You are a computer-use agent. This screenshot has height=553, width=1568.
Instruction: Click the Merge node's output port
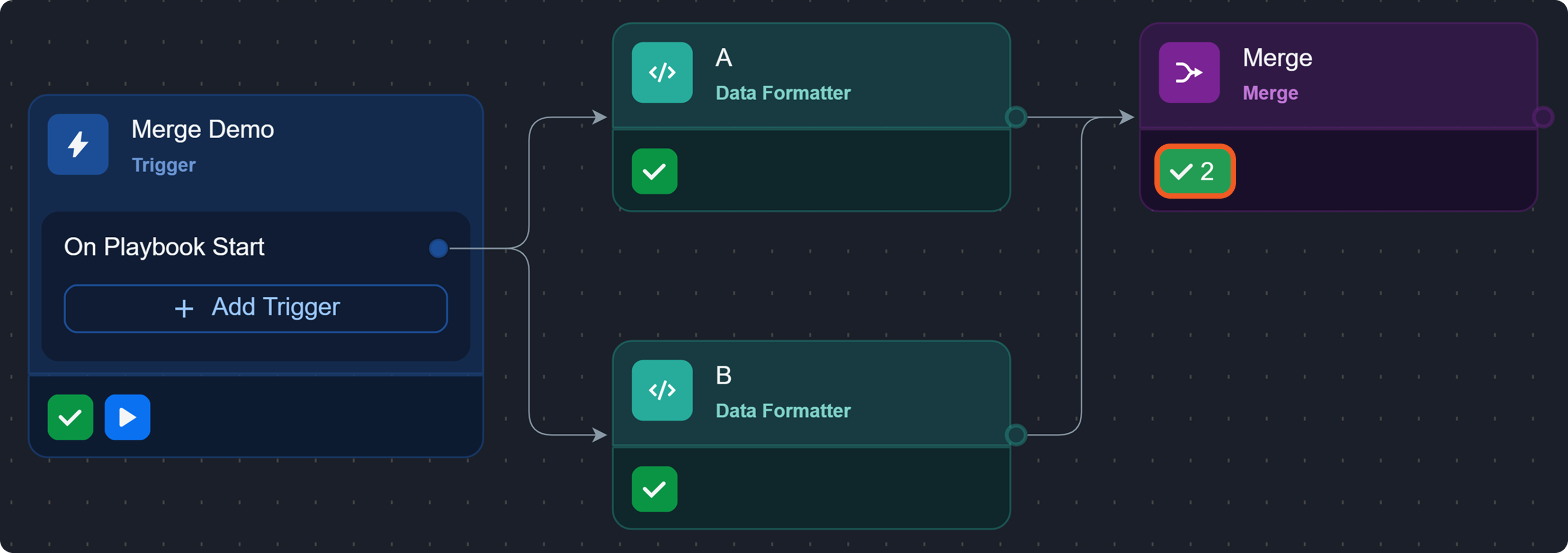(1543, 117)
